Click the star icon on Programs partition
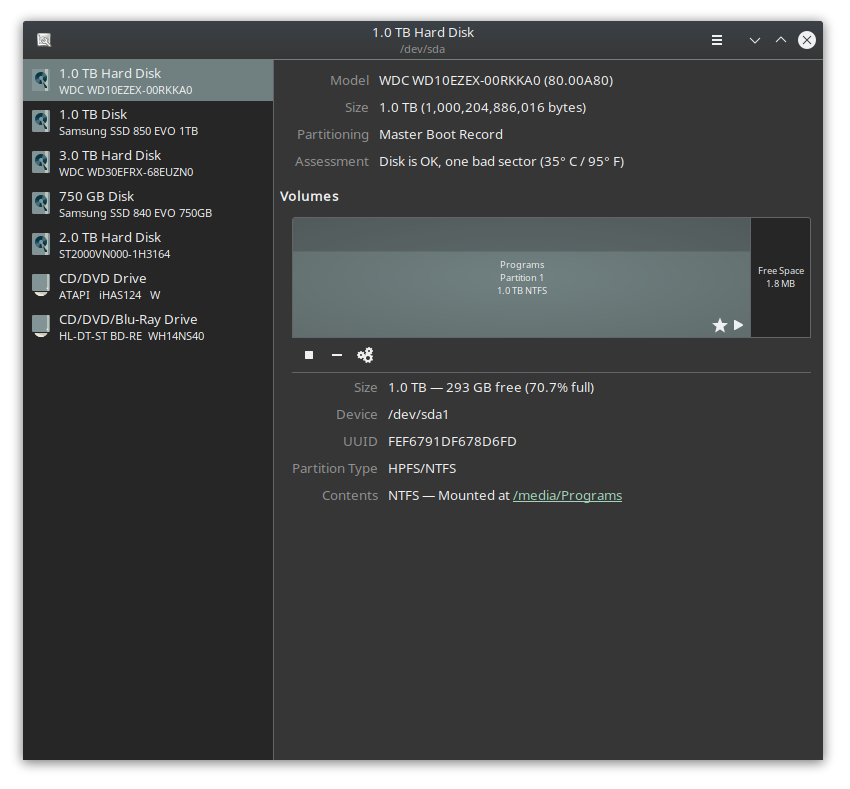The height and width of the screenshot is (789, 850). pos(719,325)
